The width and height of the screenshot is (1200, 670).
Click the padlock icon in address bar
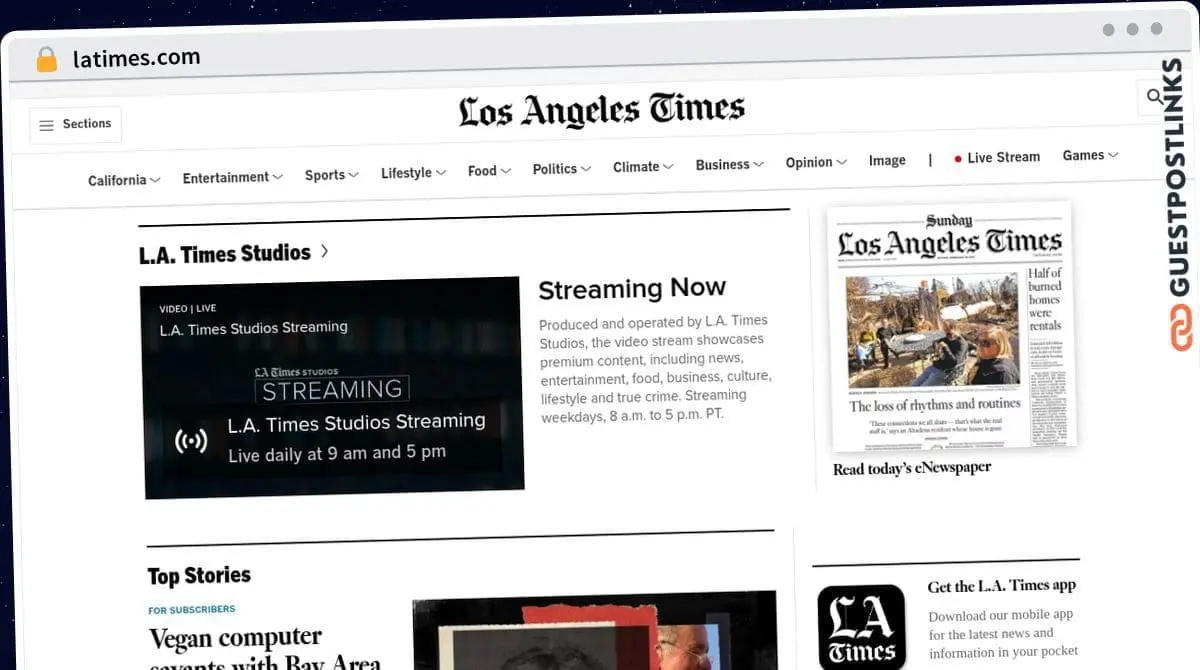tap(46, 59)
